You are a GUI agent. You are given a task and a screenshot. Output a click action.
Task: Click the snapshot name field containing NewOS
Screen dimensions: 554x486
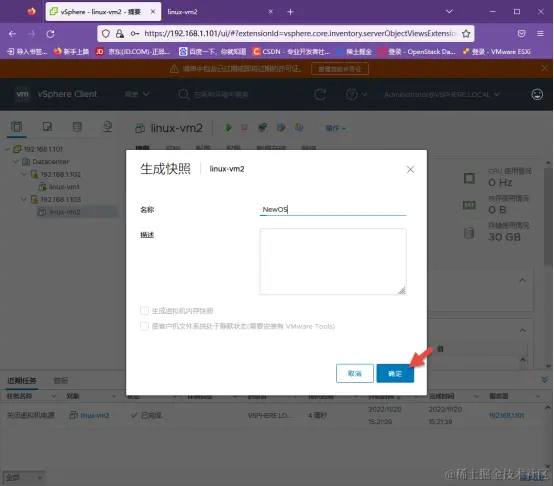tap(333, 209)
